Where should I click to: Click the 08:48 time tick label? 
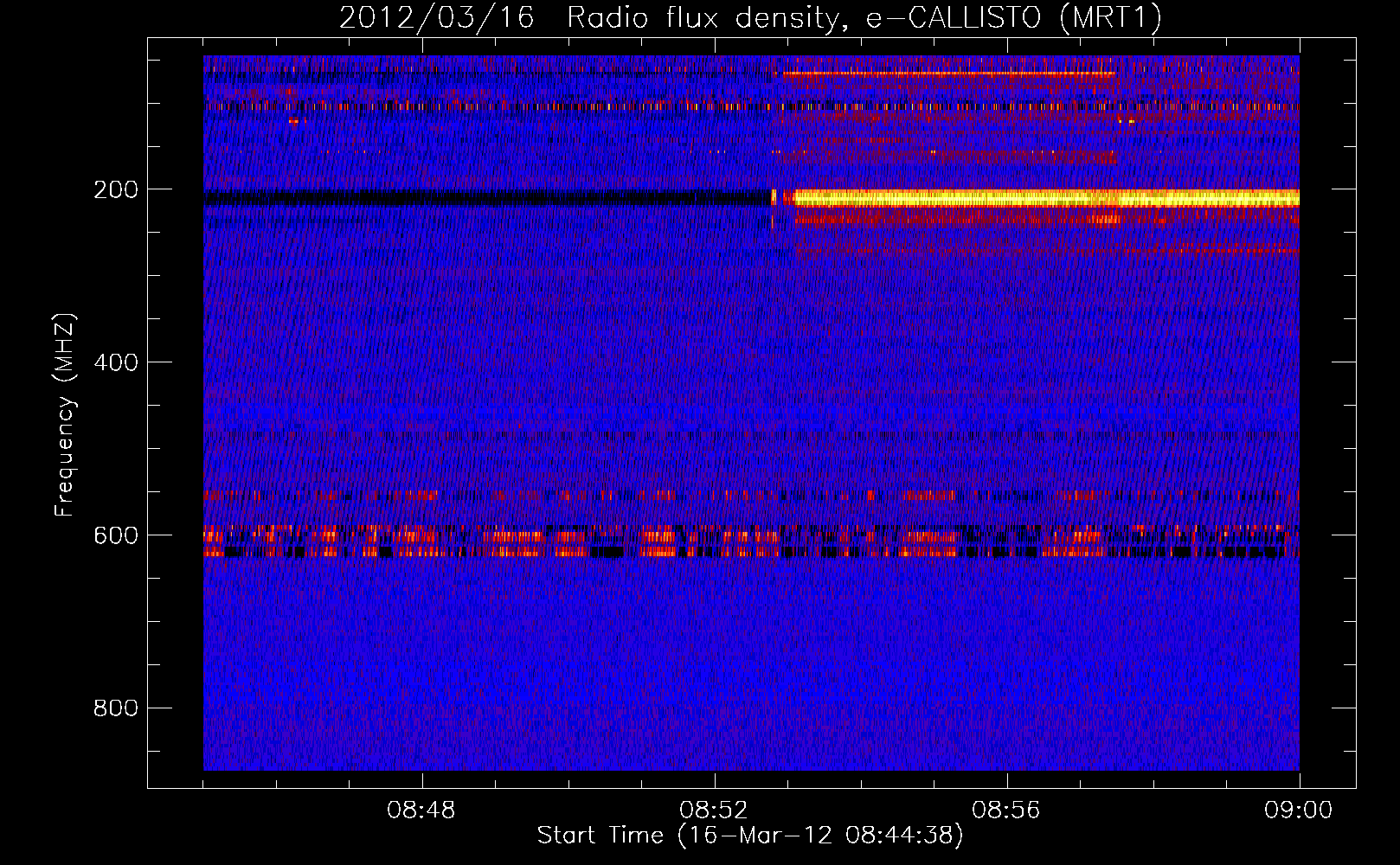click(421, 811)
